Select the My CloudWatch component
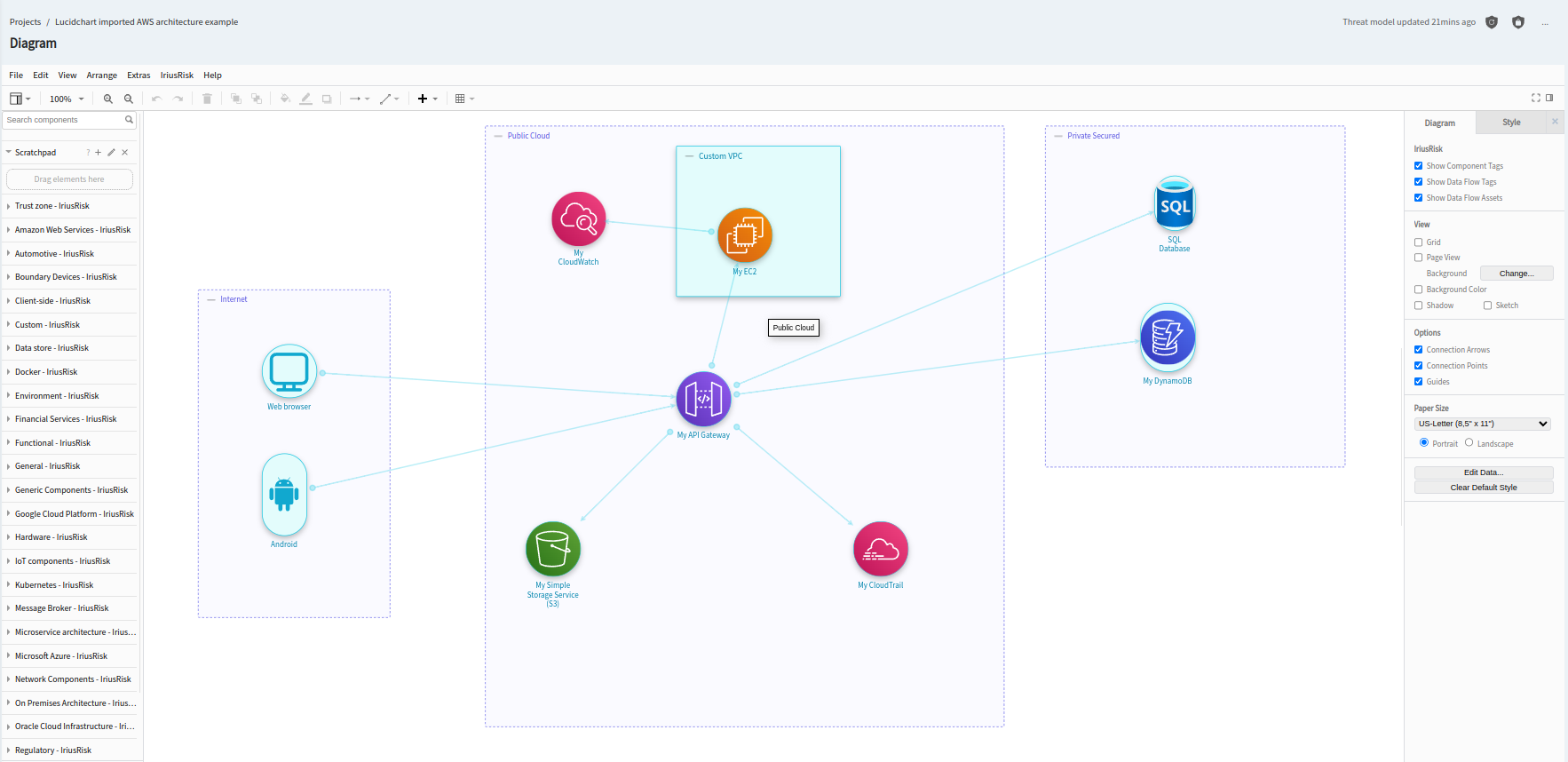Viewport: 1568px width, 762px height. click(x=579, y=219)
